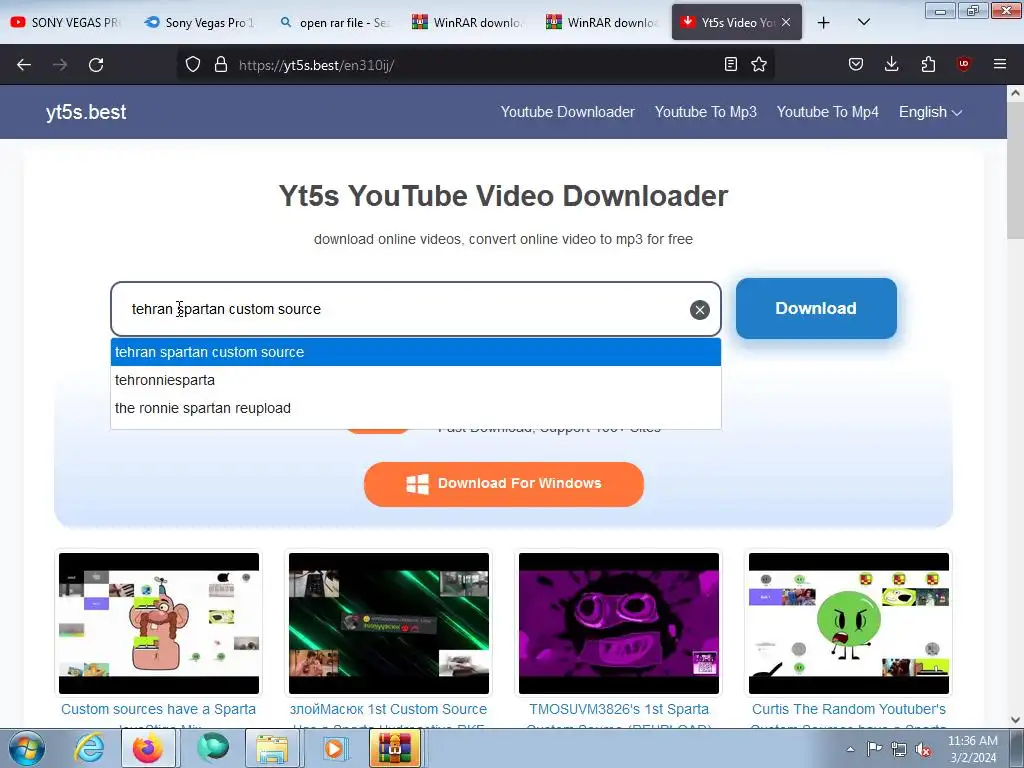Image resolution: width=1024 pixels, height=768 pixels.
Task: Click the video search input field
Action: 415,309
